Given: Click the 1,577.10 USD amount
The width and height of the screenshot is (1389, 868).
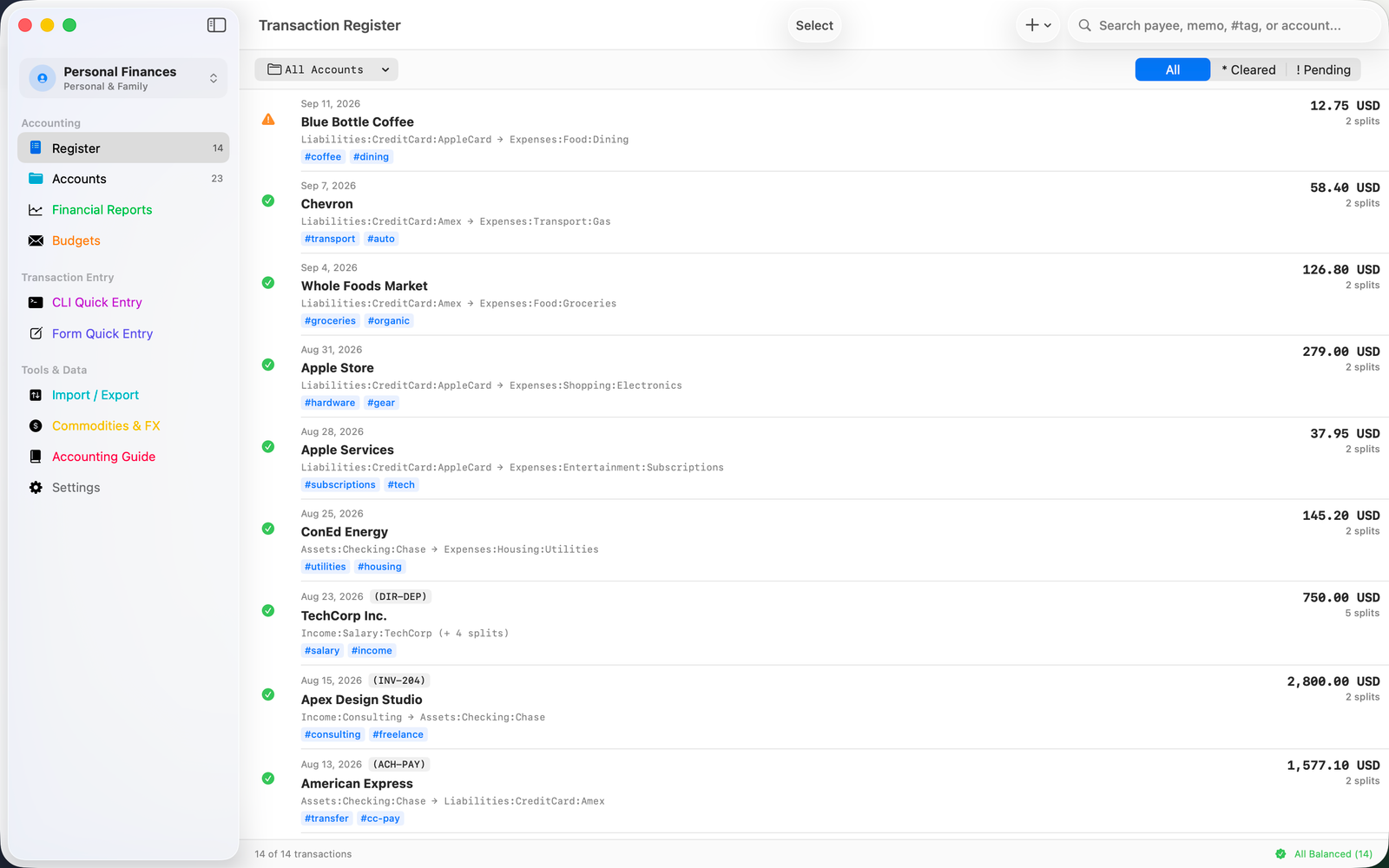Looking at the screenshot, I should [x=1333, y=766].
